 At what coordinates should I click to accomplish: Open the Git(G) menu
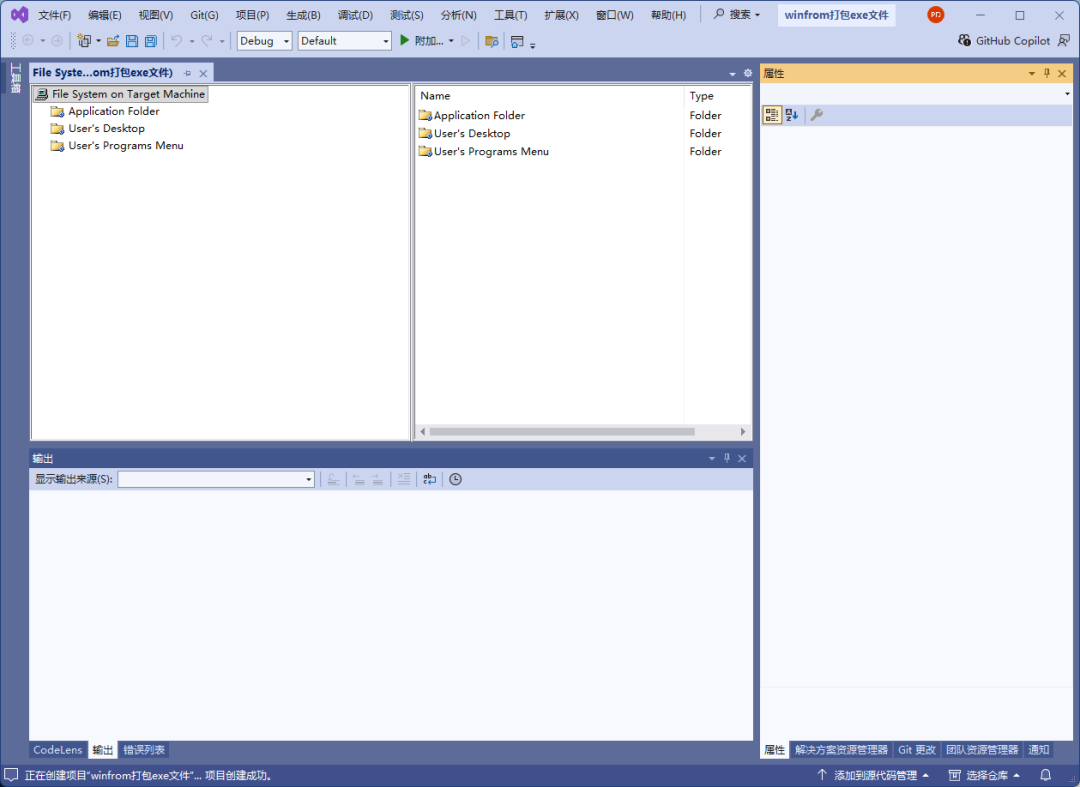[204, 14]
